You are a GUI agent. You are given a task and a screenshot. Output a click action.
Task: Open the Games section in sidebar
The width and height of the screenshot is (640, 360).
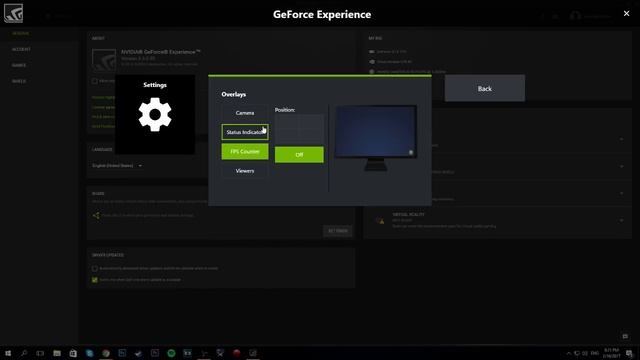(19, 65)
